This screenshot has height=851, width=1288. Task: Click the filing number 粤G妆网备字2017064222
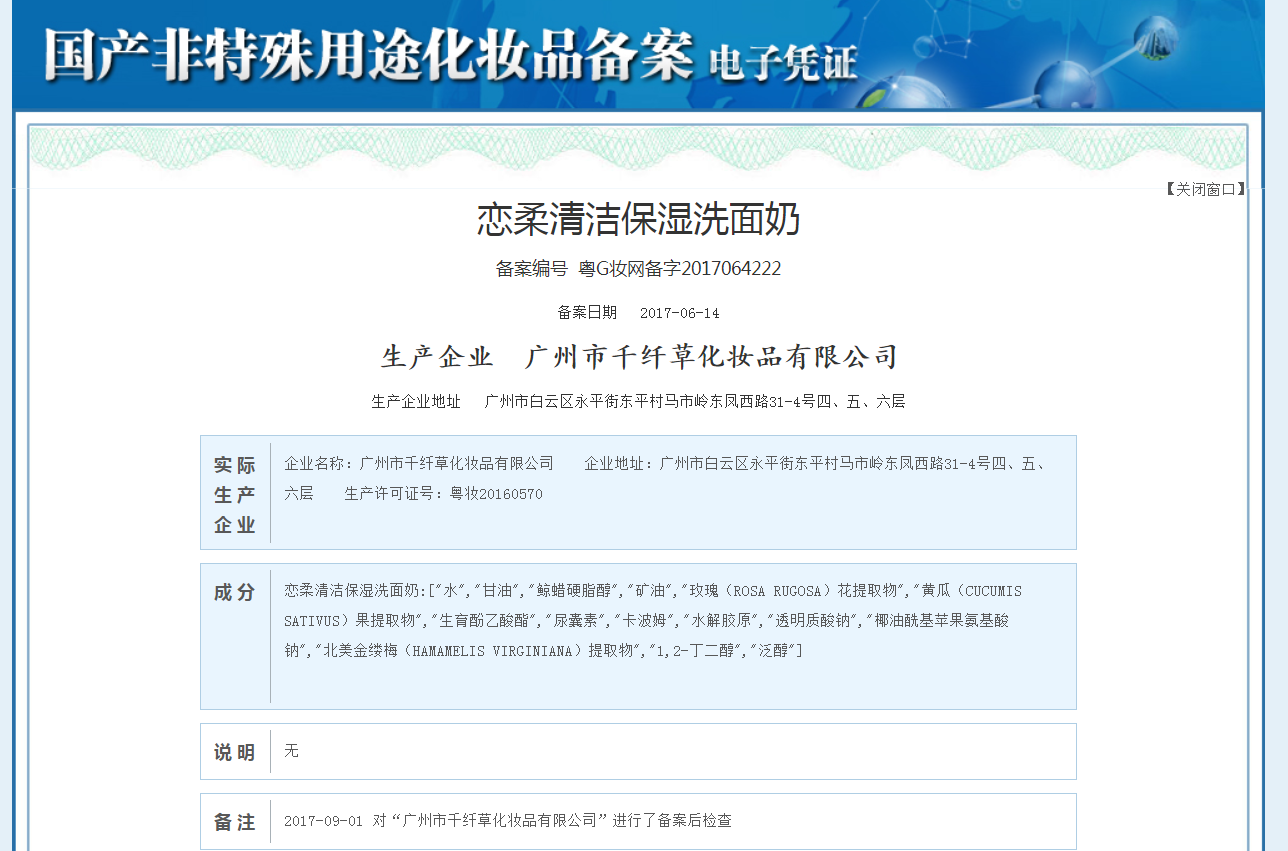[680, 268]
